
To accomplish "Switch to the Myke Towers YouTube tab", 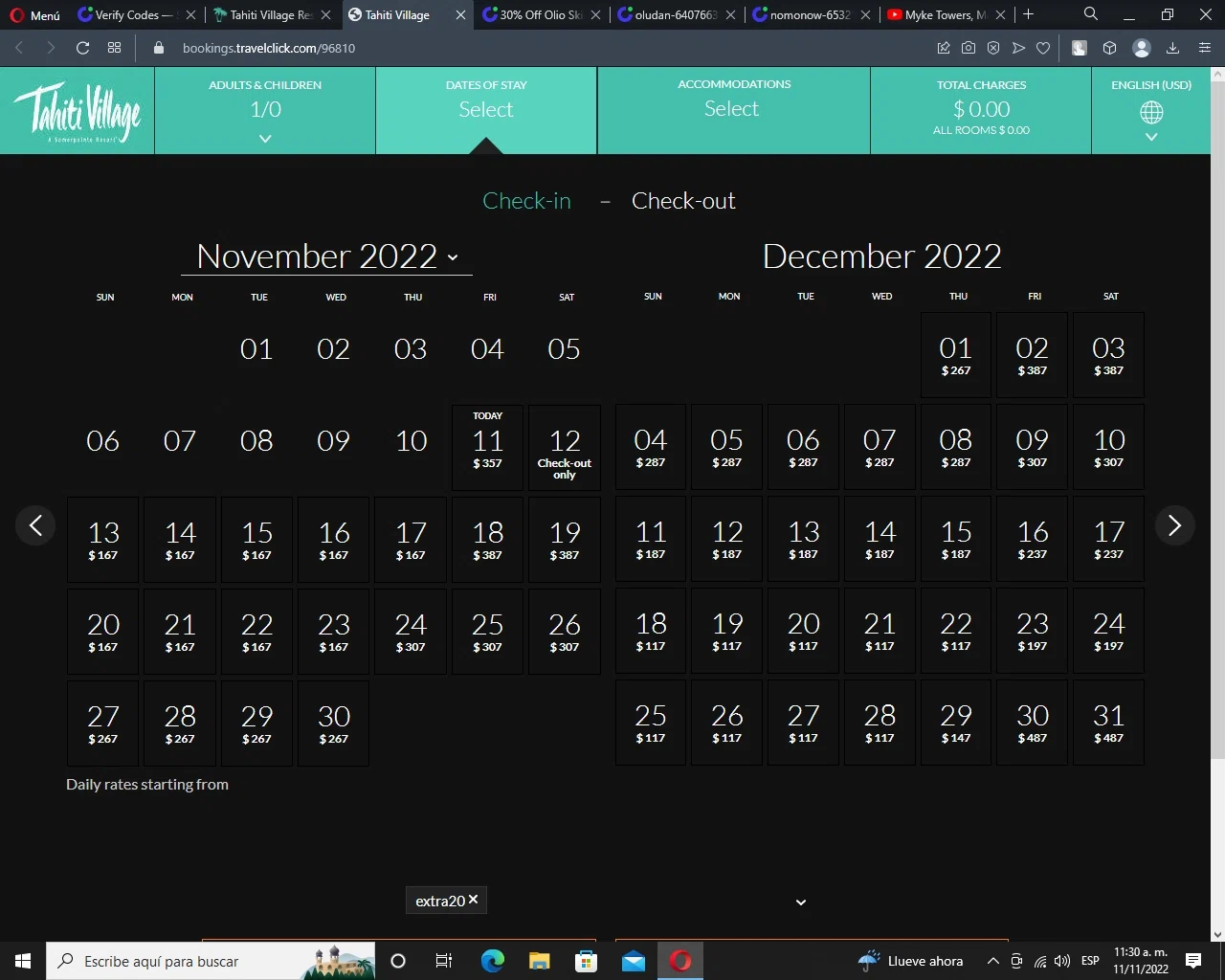I will (947, 15).
